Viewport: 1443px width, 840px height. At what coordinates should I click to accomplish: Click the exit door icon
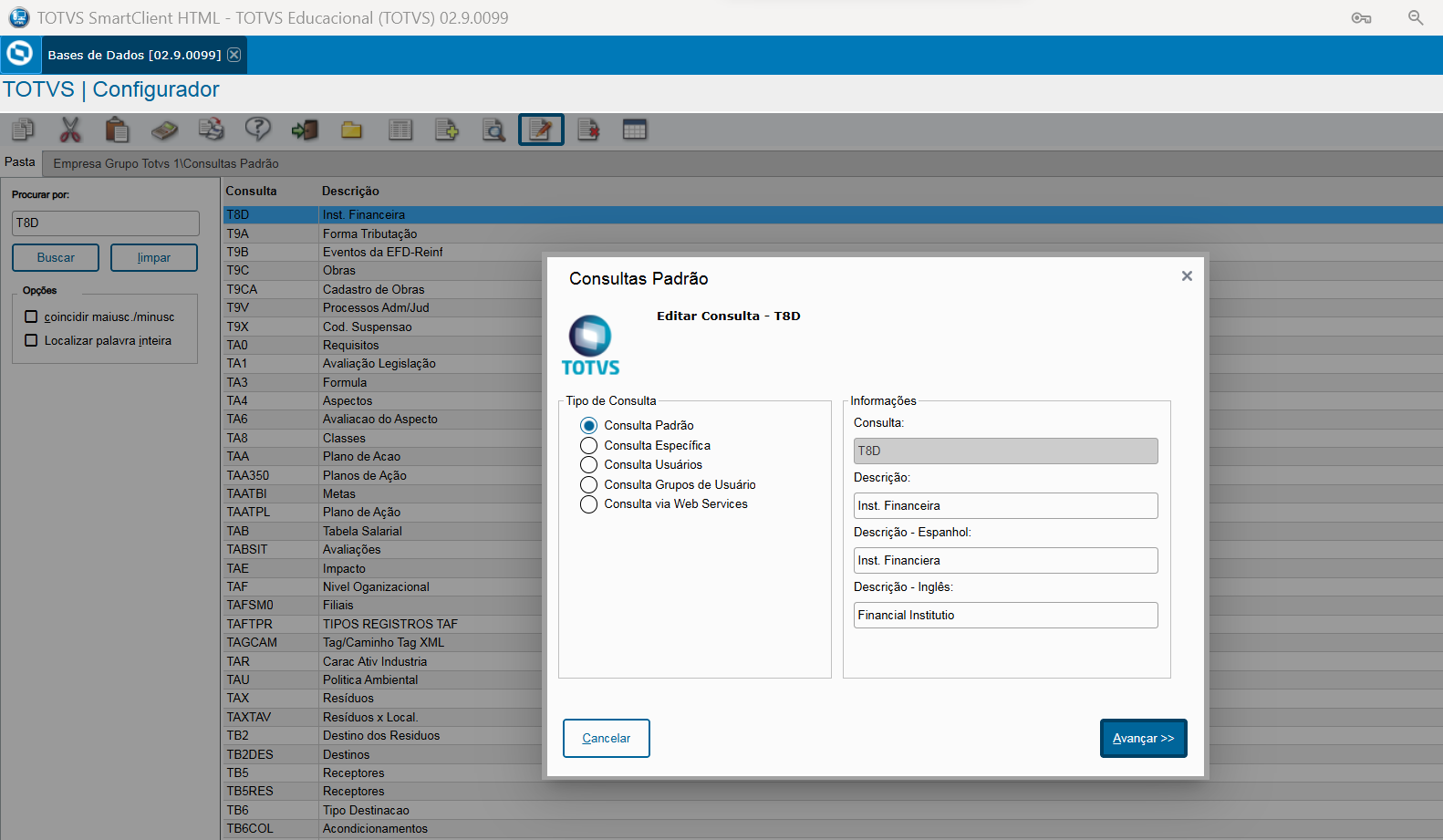(x=306, y=130)
